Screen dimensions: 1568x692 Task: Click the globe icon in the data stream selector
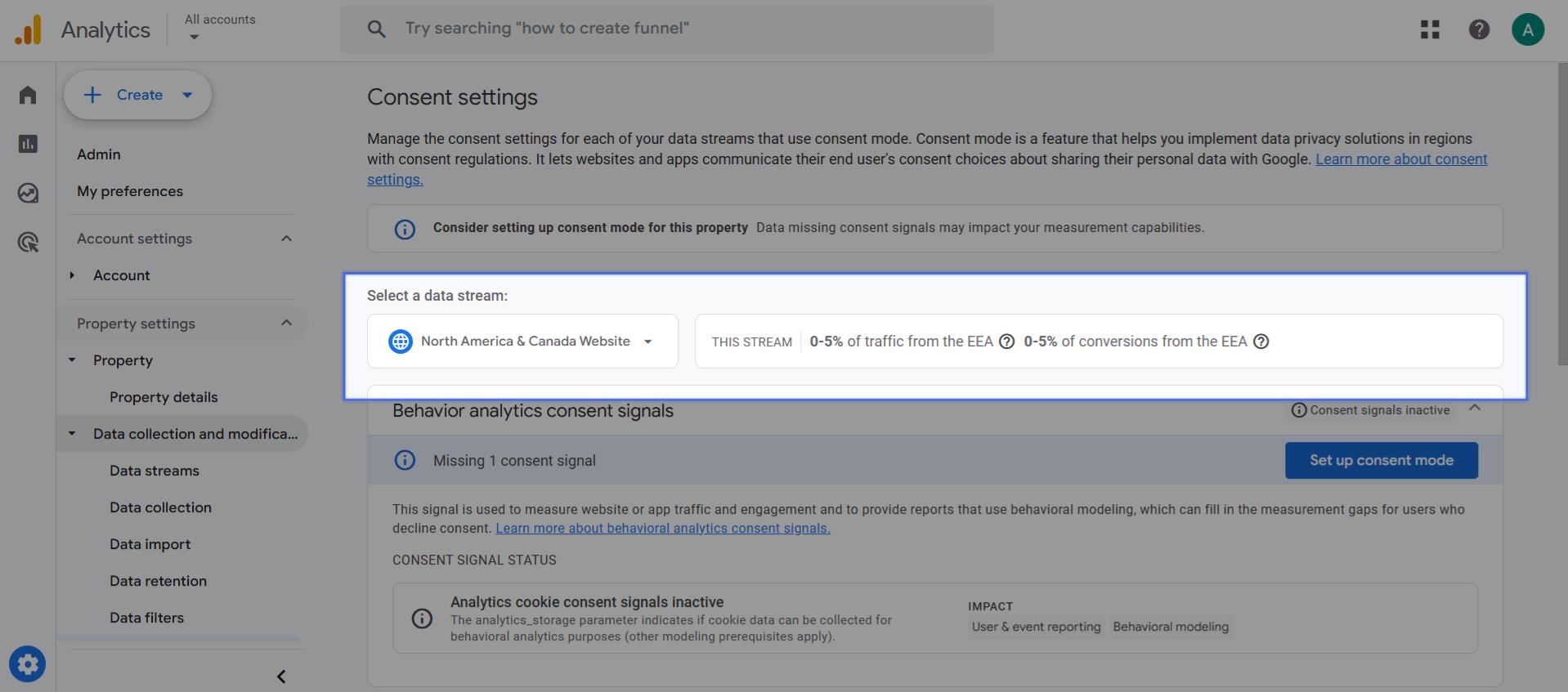(x=401, y=342)
